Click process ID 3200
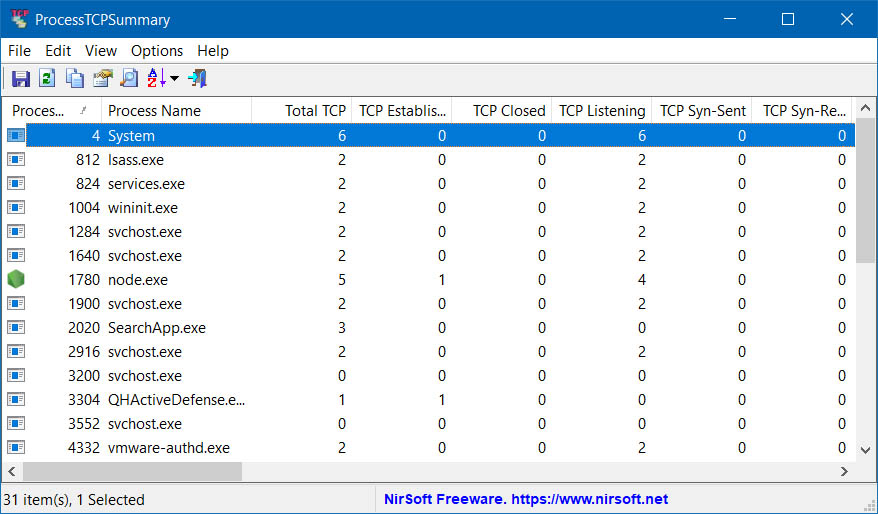 tap(84, 376)
